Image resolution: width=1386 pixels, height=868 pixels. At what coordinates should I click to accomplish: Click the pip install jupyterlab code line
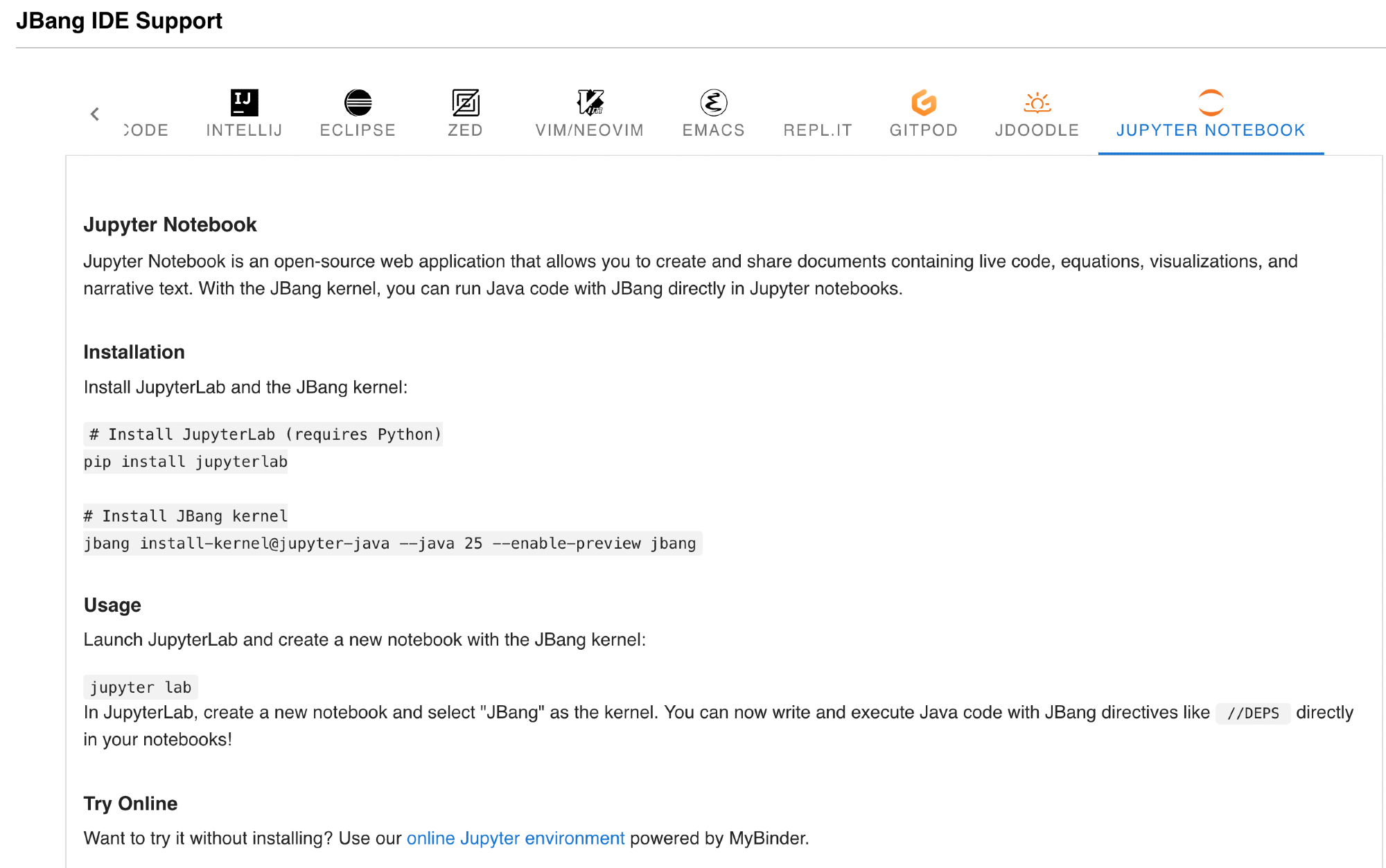click(x=186, y=461)
